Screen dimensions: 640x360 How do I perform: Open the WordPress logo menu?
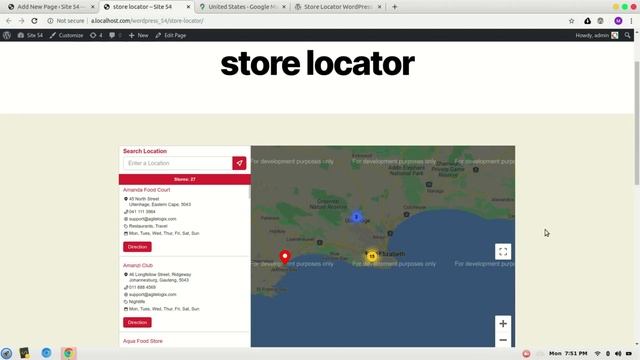click(7, 36)
